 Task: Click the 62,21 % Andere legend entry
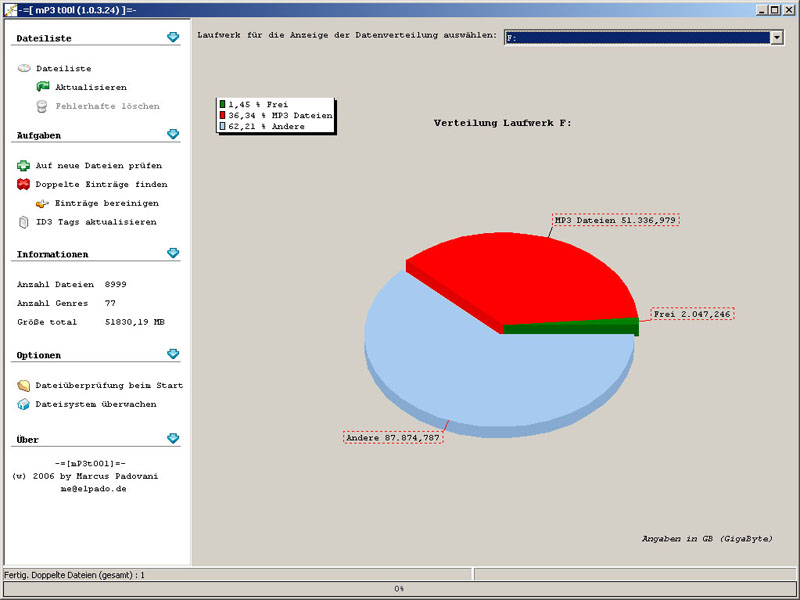tap(262, 127)
